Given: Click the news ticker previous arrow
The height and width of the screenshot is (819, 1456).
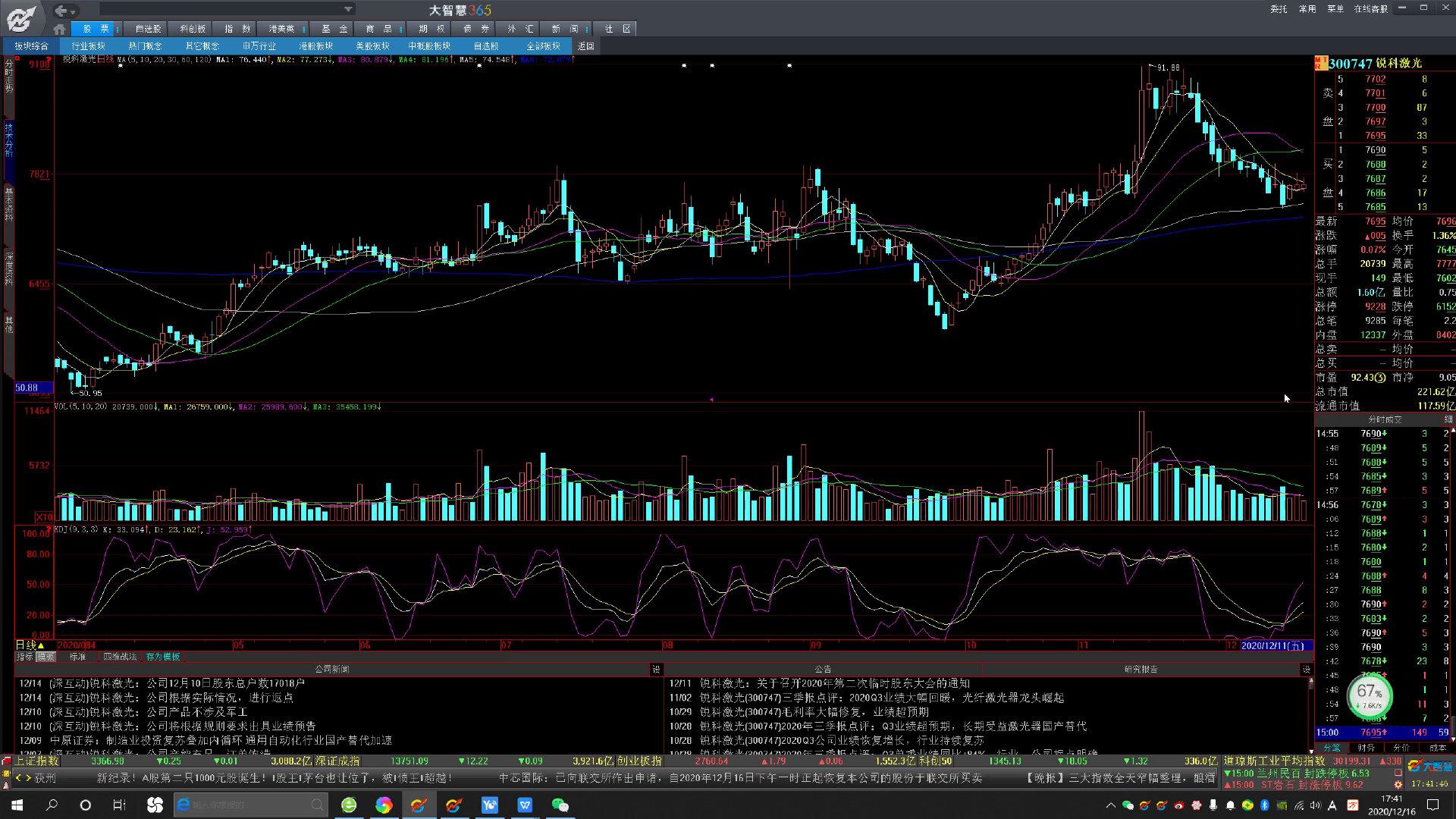Looking at the screenshot, I should pos(19,778).
